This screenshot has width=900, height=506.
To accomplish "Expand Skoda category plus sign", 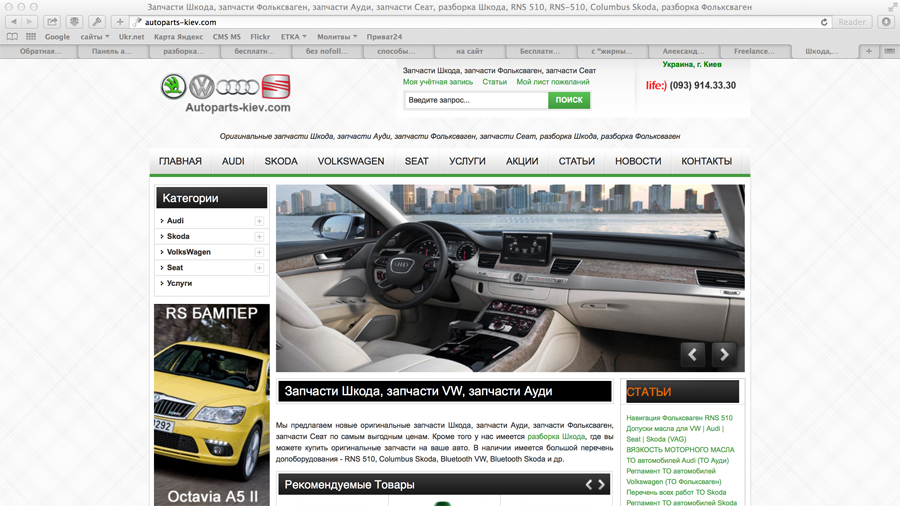I will [259, 236].
